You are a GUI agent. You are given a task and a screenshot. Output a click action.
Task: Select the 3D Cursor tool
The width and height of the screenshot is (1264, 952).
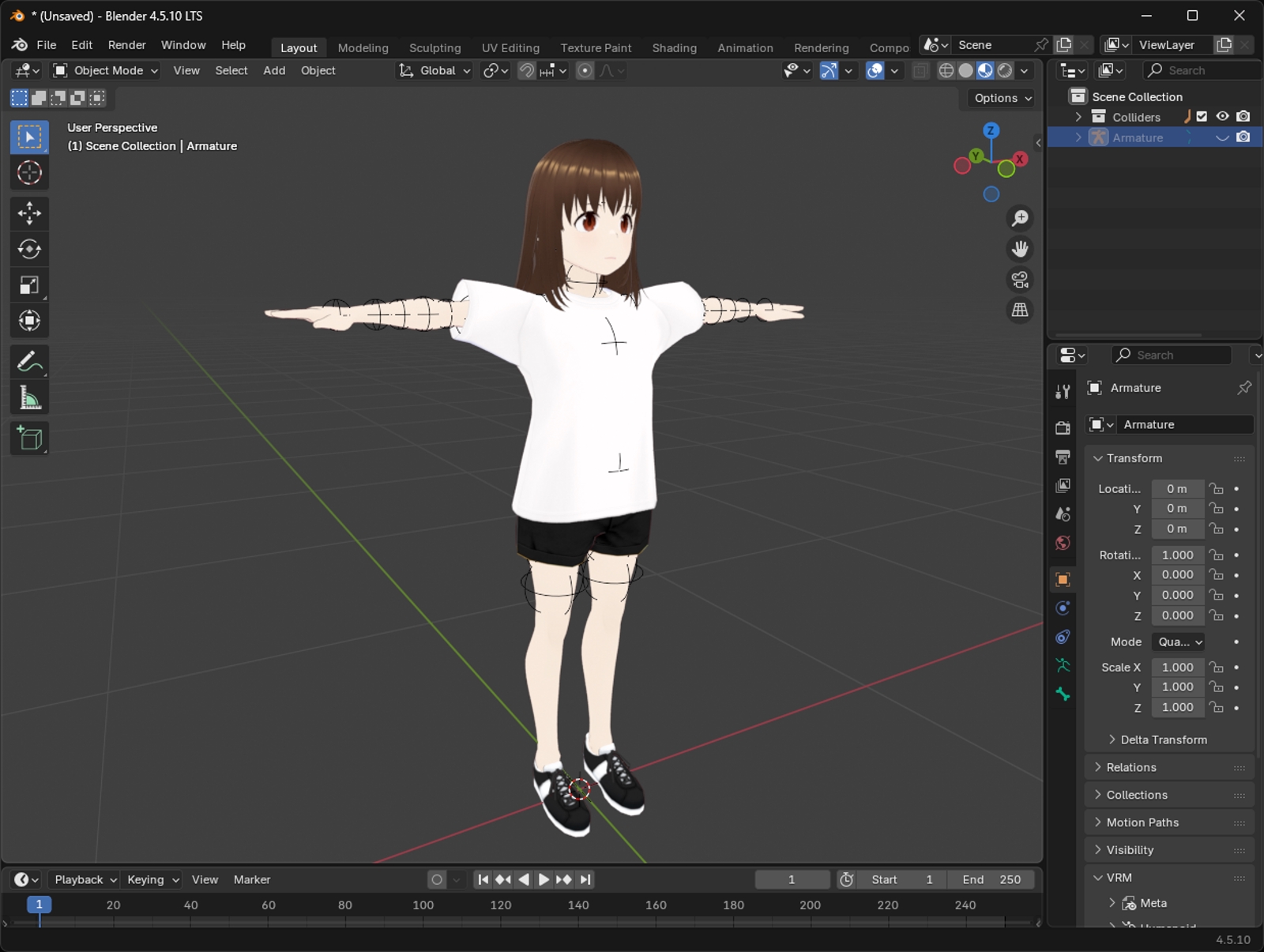coord(30,173)
